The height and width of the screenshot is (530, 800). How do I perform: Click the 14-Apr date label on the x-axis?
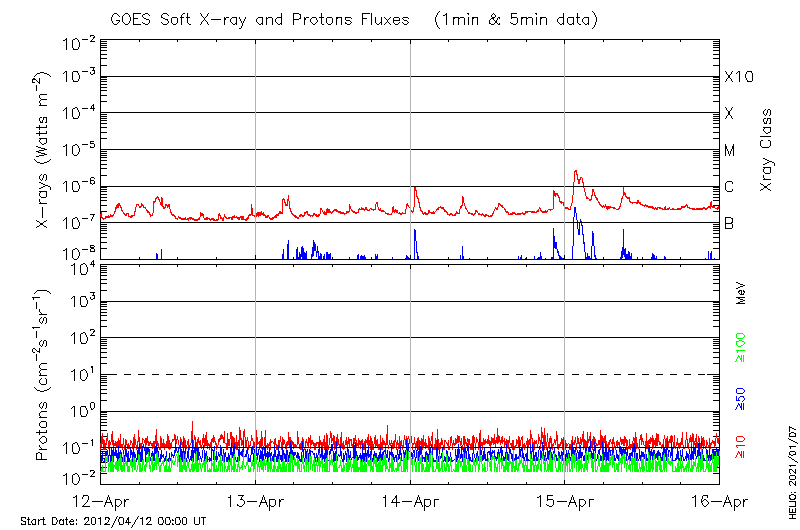point(410,501)
